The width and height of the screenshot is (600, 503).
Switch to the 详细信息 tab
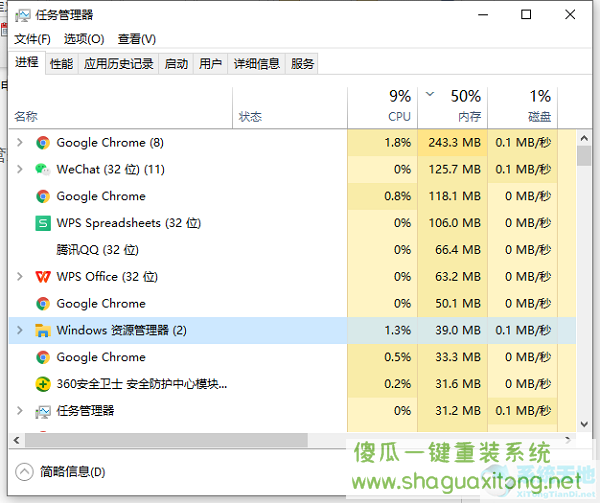[256, 63]
